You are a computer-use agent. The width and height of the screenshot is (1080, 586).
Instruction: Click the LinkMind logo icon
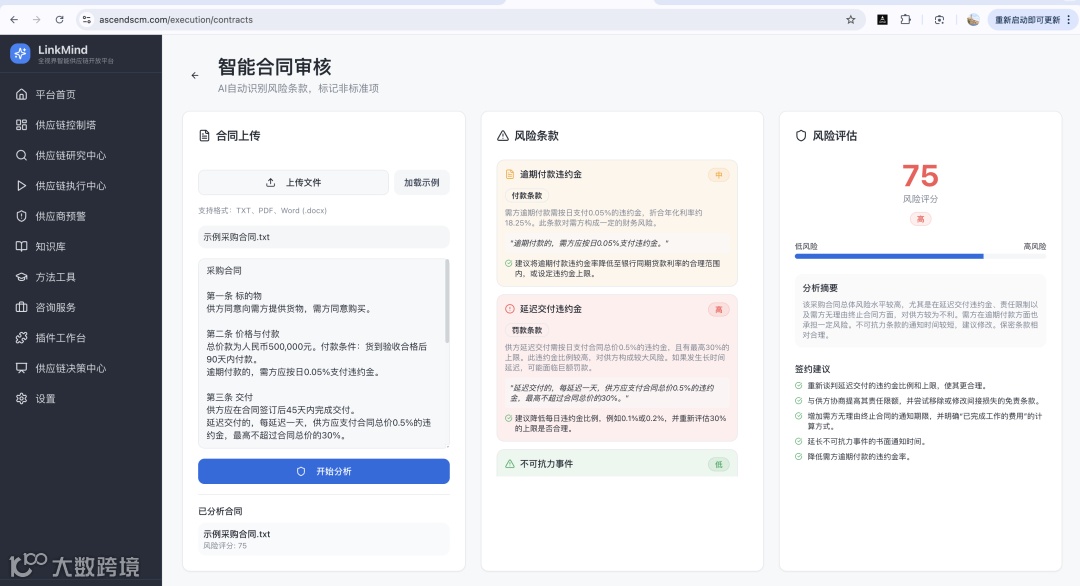tap(20, 53)
